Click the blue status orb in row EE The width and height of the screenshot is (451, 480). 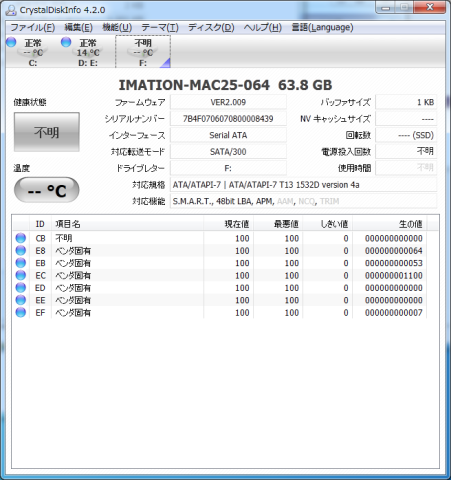coord(21,300)
